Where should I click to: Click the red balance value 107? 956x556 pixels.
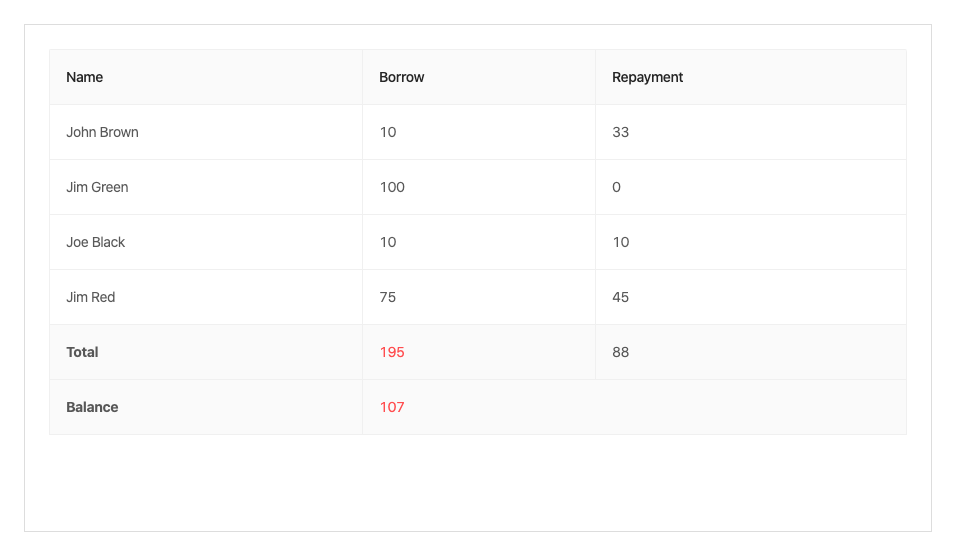pos(392,407)
